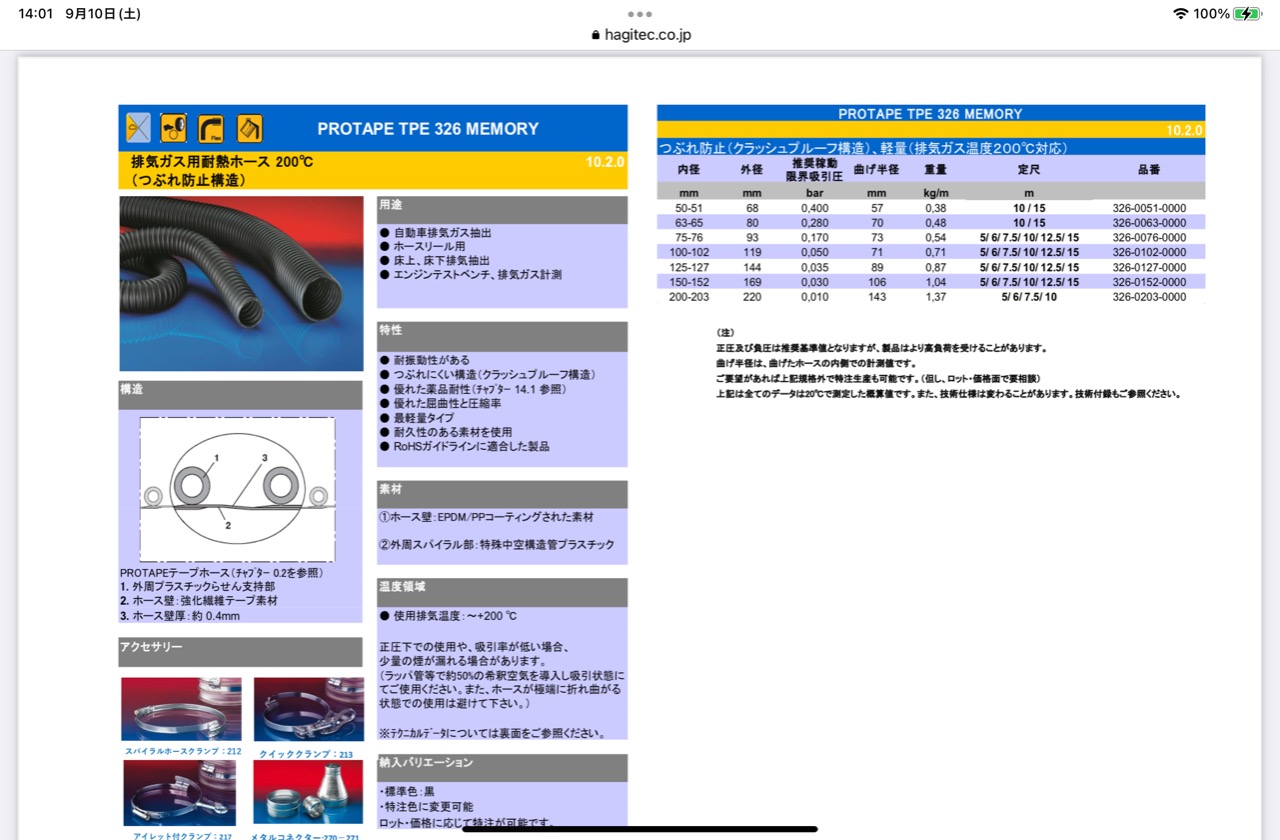Tap the 14:01 clock in status bar
Viewport: 1280px width, 840px height.
click(x=34, y=14)
